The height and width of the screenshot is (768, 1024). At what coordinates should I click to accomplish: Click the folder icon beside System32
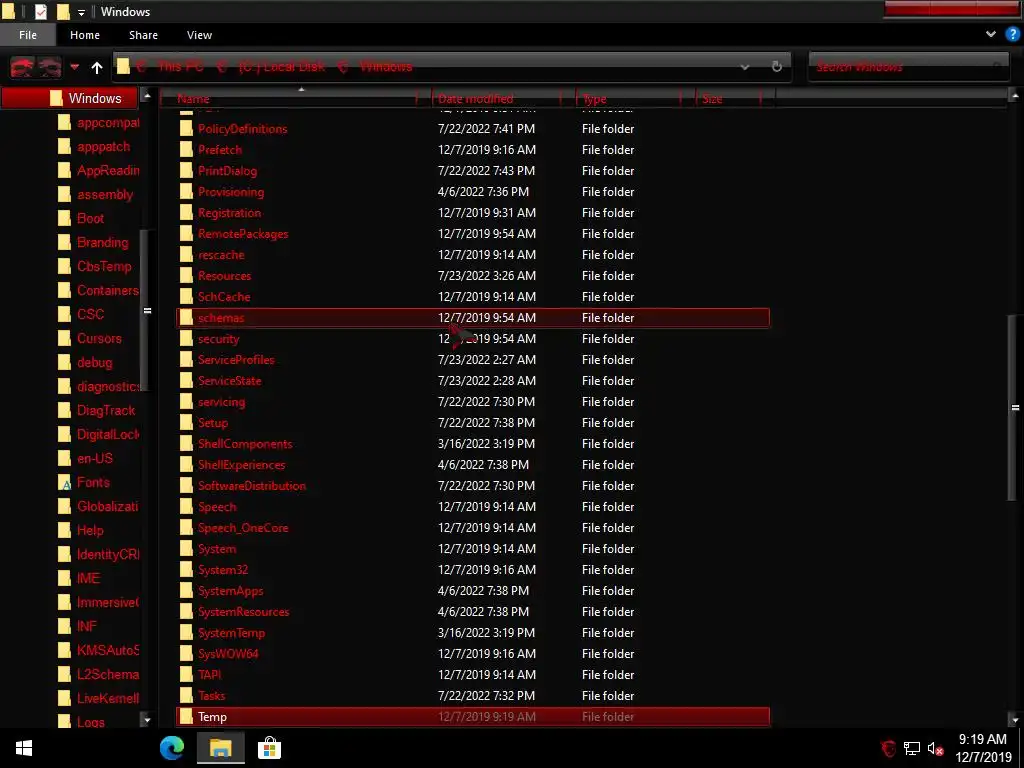point(186,569)
